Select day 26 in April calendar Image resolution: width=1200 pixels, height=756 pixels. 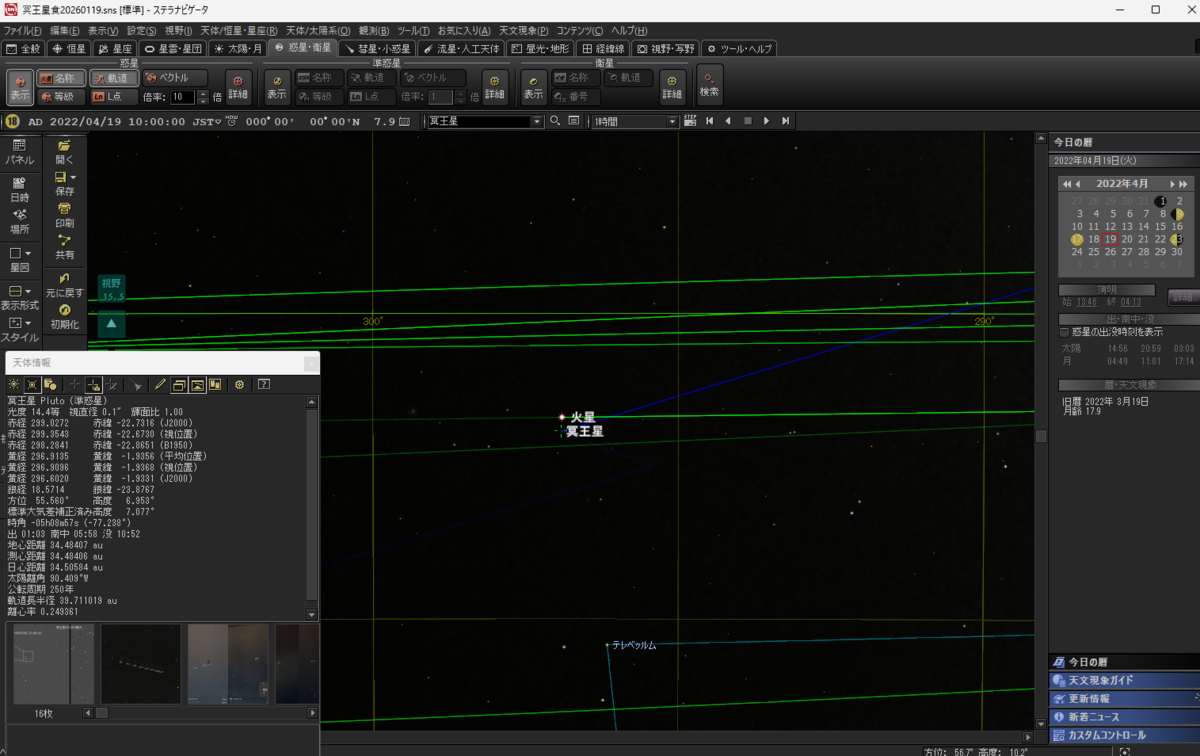pos(1112,252)
